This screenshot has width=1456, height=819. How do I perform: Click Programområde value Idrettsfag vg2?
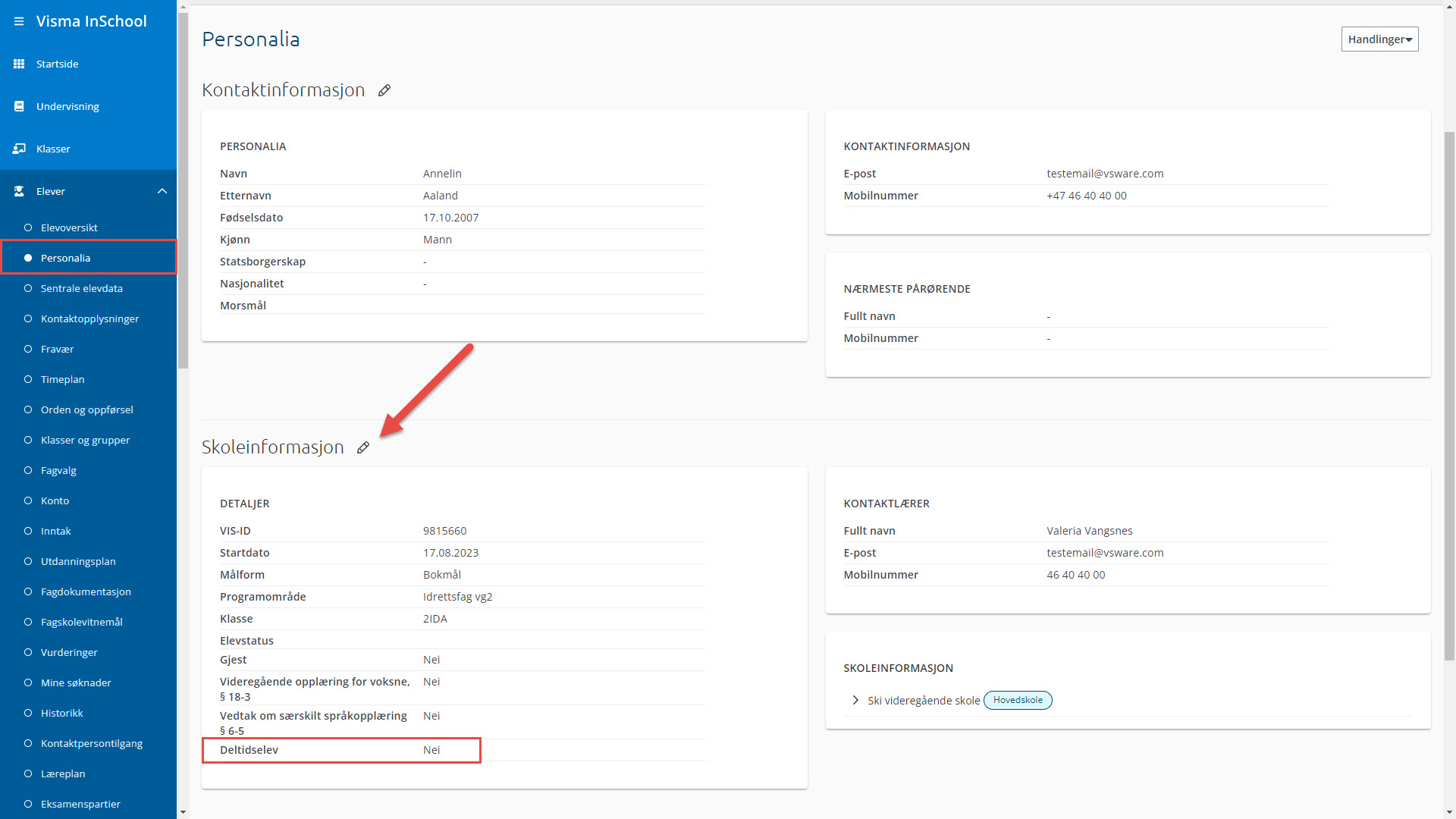pyautogui.click(x=458, y=597)
